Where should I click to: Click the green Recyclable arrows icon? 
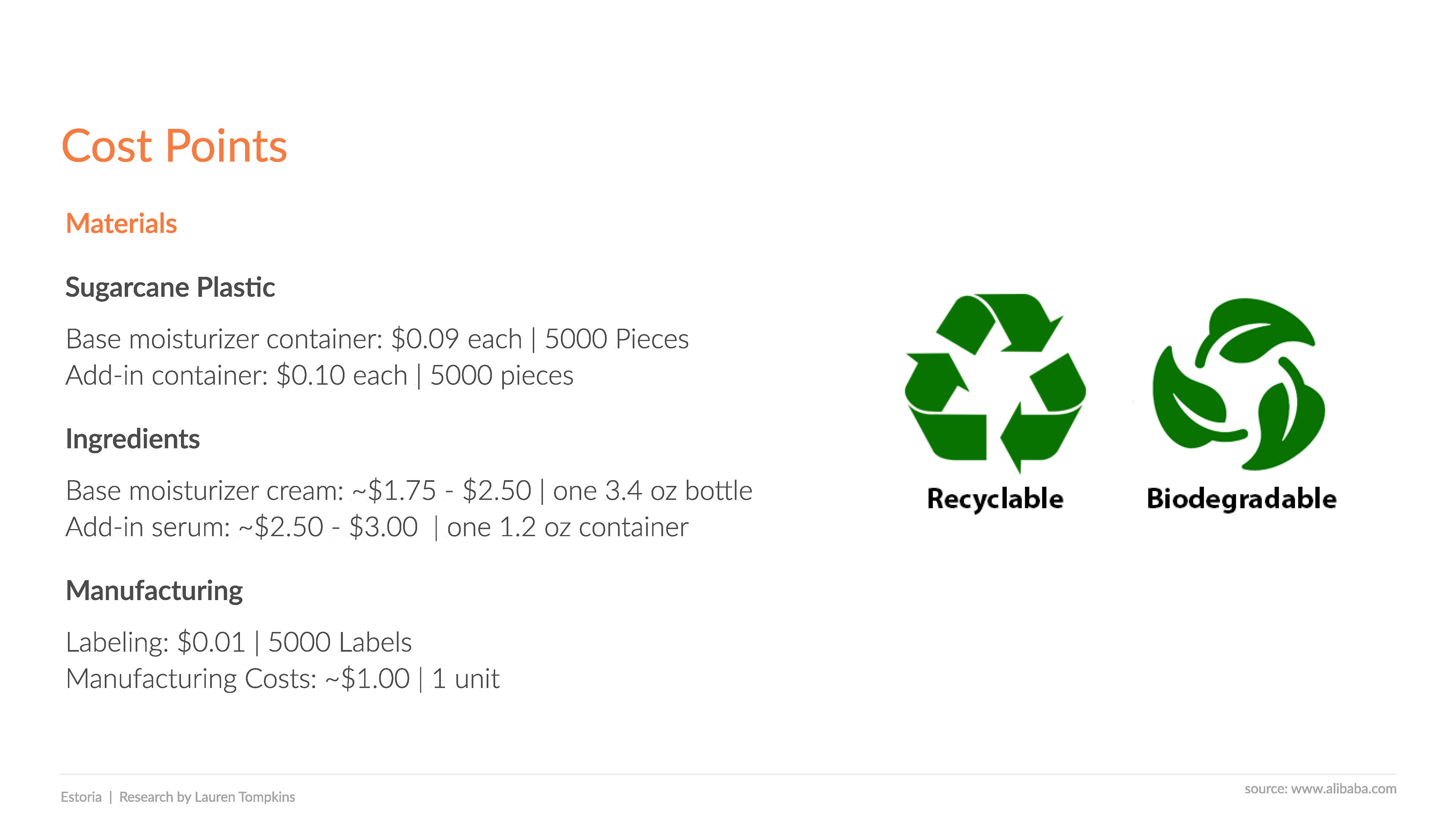click(x=995, y=383)
